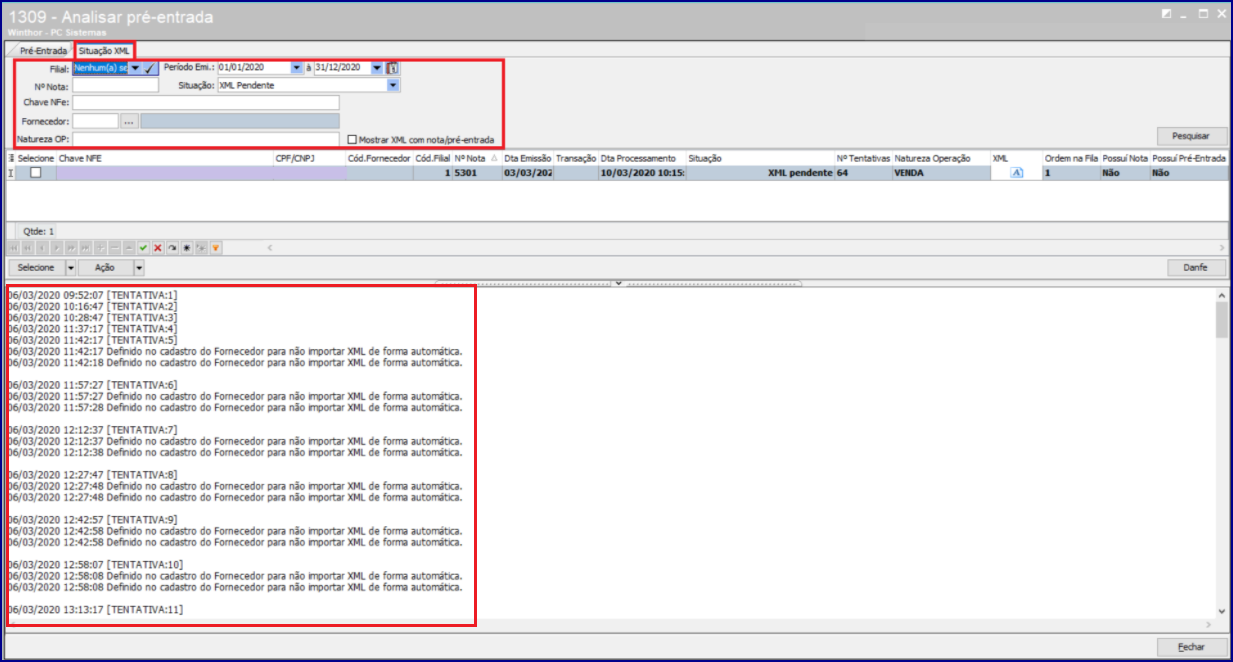
Task: Click the Danfe button
Action: coord(1197,268)
